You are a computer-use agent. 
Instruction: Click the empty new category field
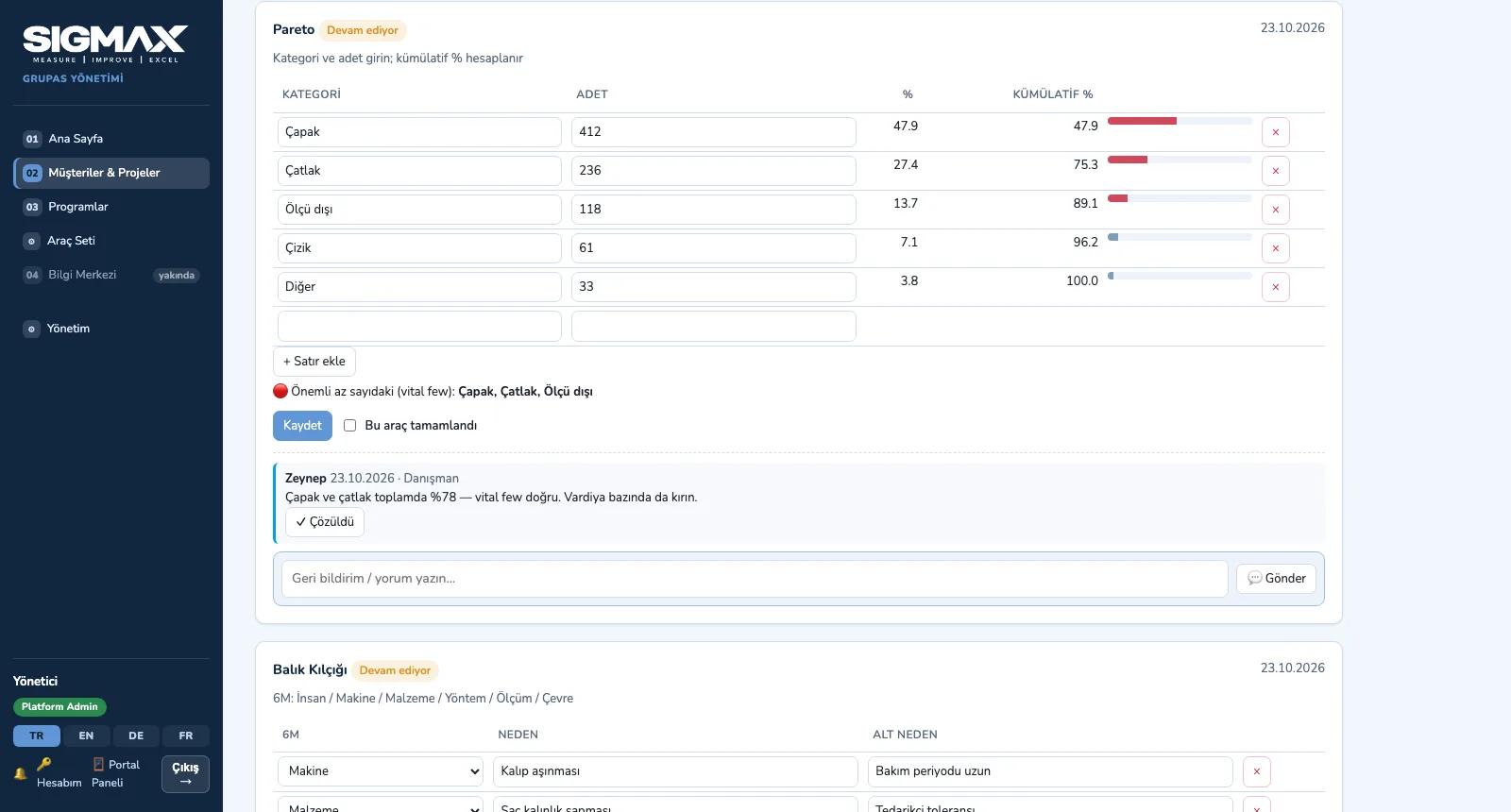(x=419, y=326)
